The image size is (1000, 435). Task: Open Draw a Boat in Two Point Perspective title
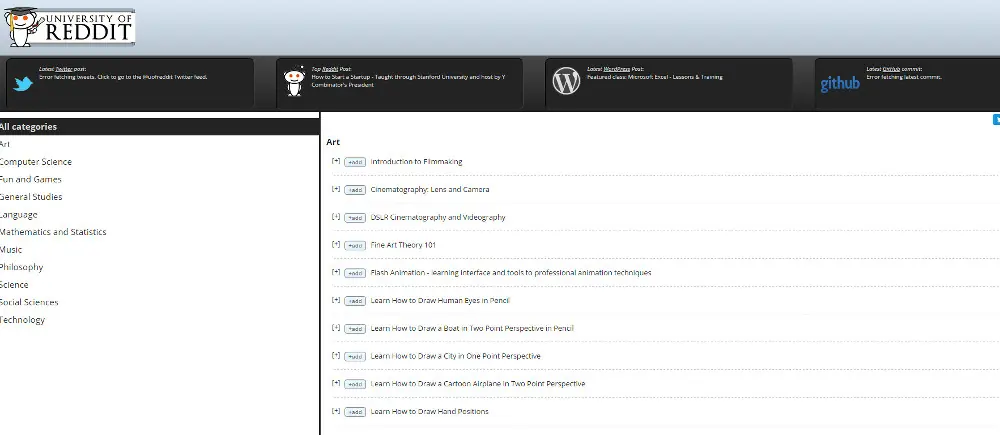(x=472, y=328)
